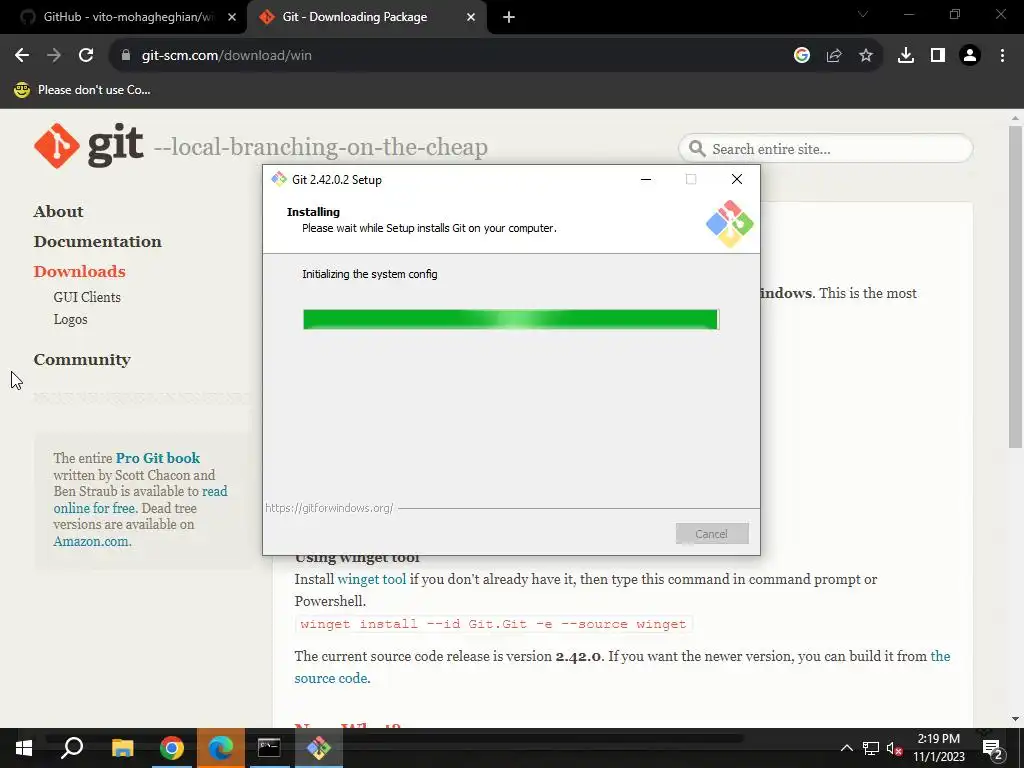Minimize the Git 2.42.0.2 Setup window
This screenshot has width=1024, height=768.
point(646,179)
